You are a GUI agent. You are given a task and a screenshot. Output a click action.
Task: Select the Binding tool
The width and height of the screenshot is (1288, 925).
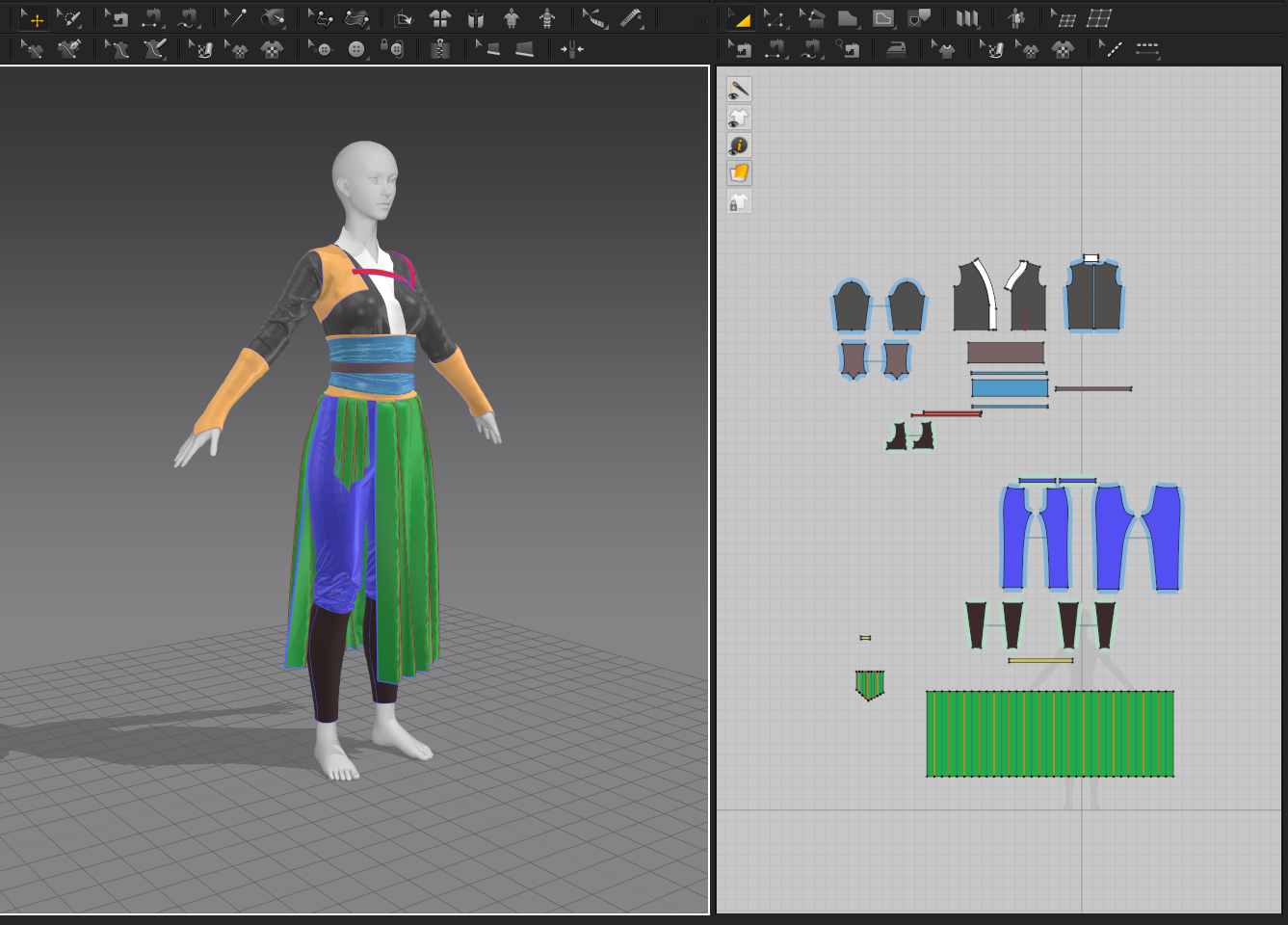525,49
